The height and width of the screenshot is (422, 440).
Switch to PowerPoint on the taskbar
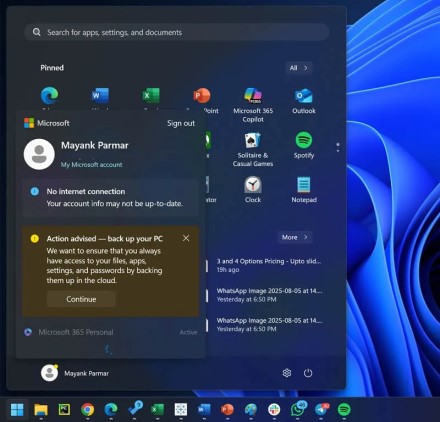[227, 409]
